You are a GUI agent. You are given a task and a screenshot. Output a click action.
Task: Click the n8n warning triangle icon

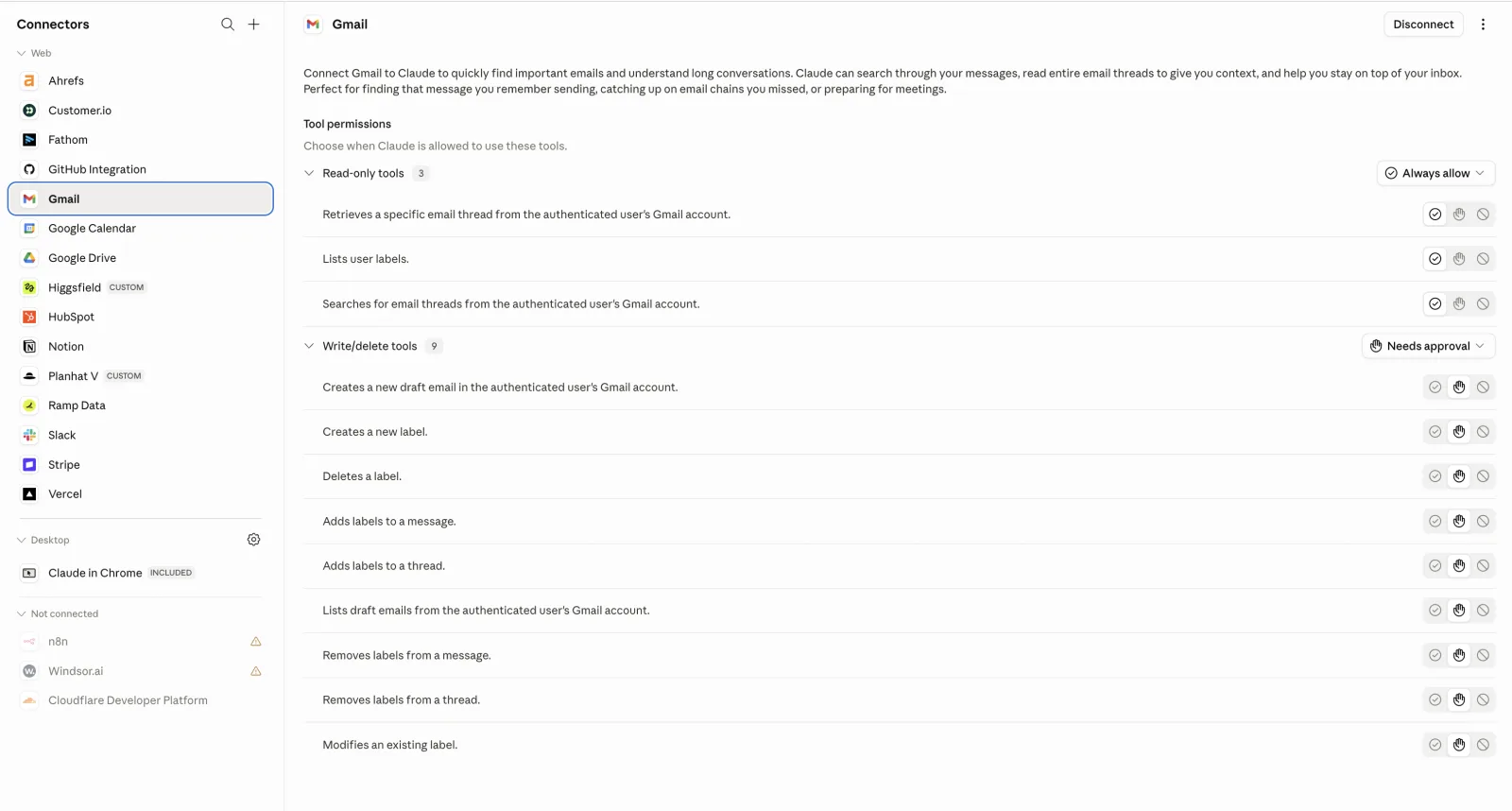click(x=256, y=642)
